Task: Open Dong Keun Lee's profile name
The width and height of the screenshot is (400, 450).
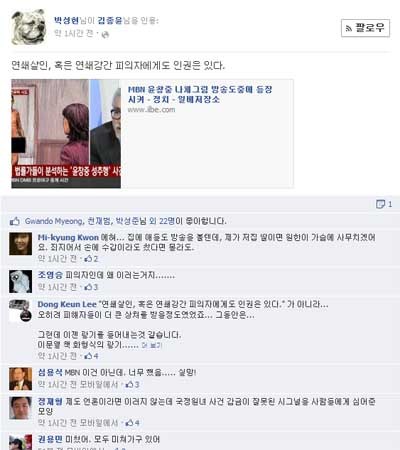Action: (x=67, y=304)
